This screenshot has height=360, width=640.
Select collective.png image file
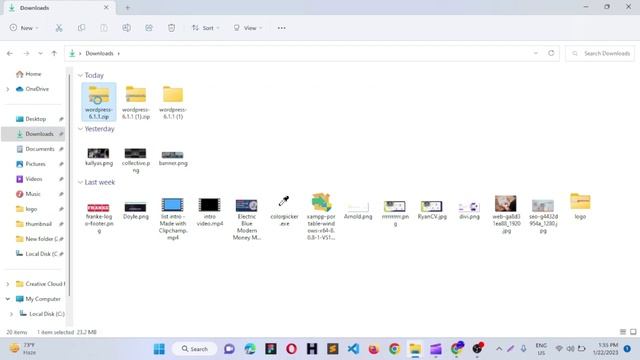tap(136, 160)
